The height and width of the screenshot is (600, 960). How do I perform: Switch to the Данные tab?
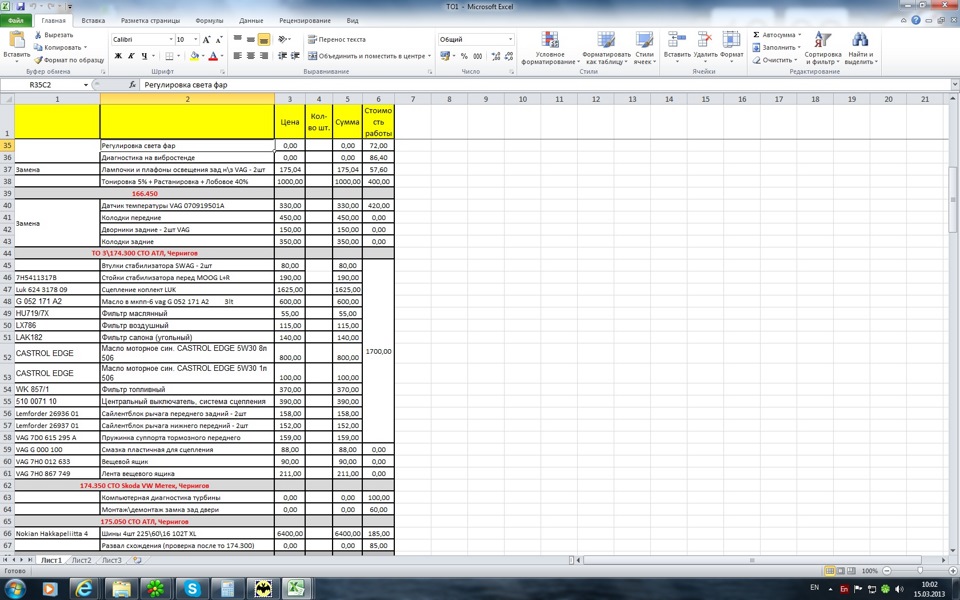(x=251, y=20)
